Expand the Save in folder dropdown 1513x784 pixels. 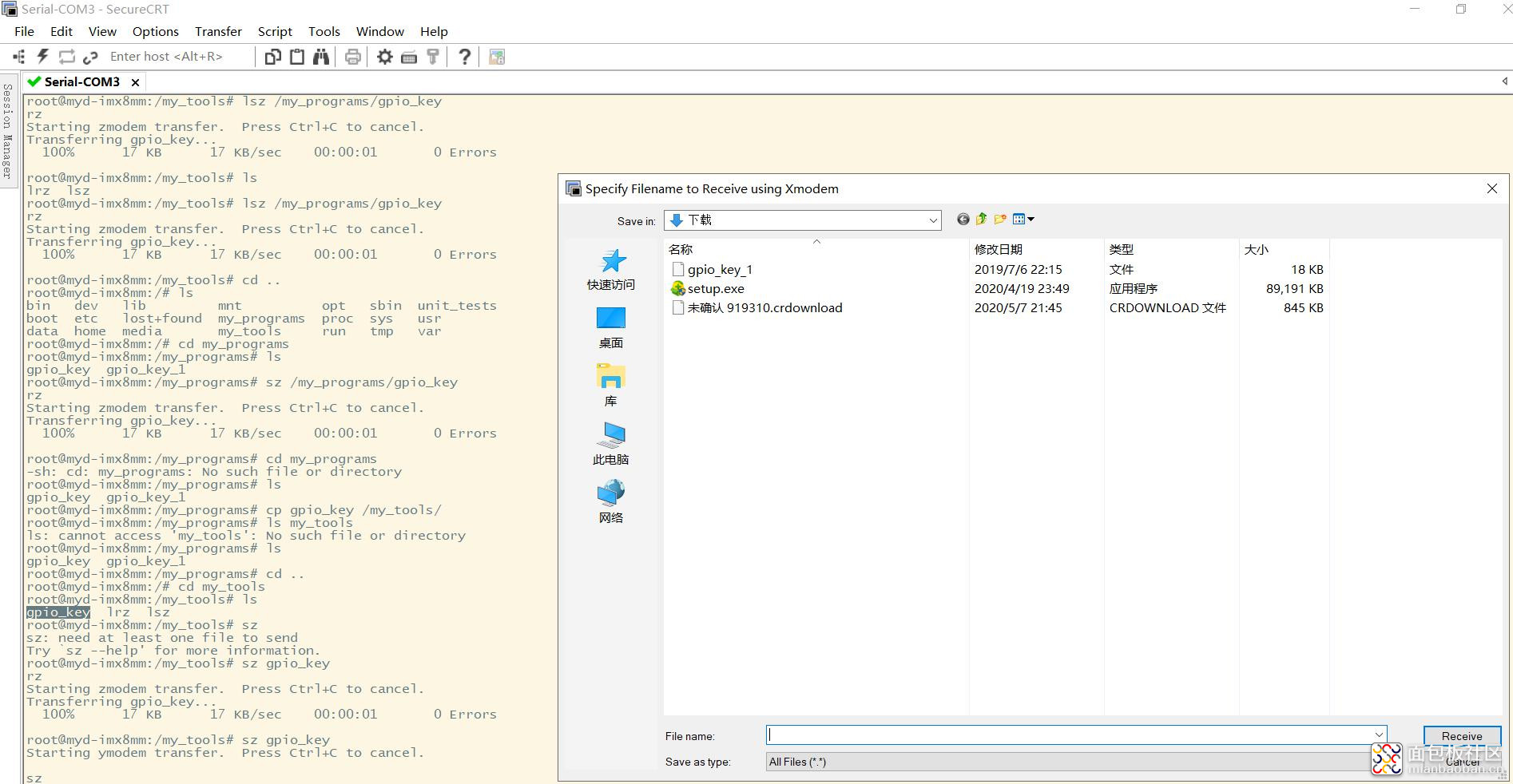point(932,220)
